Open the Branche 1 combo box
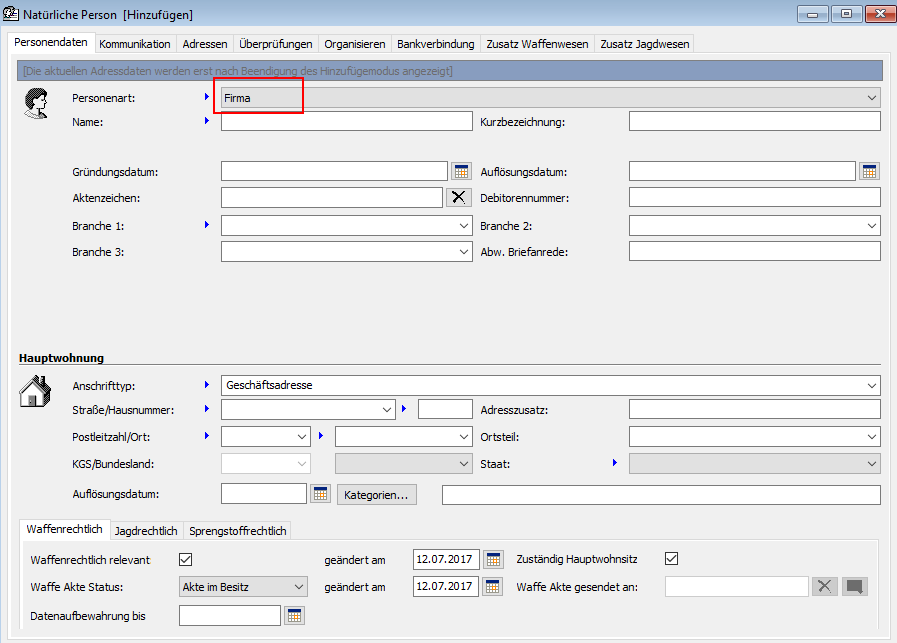Screen dimensions: 897x643 [464, 226]
